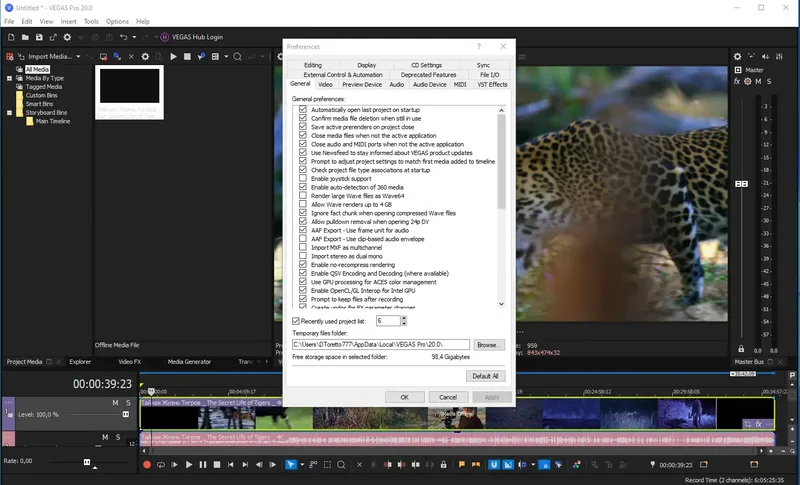Click the Default All button
The height and width of the screenshot is (485, 800).
click(x=485, y=376)
